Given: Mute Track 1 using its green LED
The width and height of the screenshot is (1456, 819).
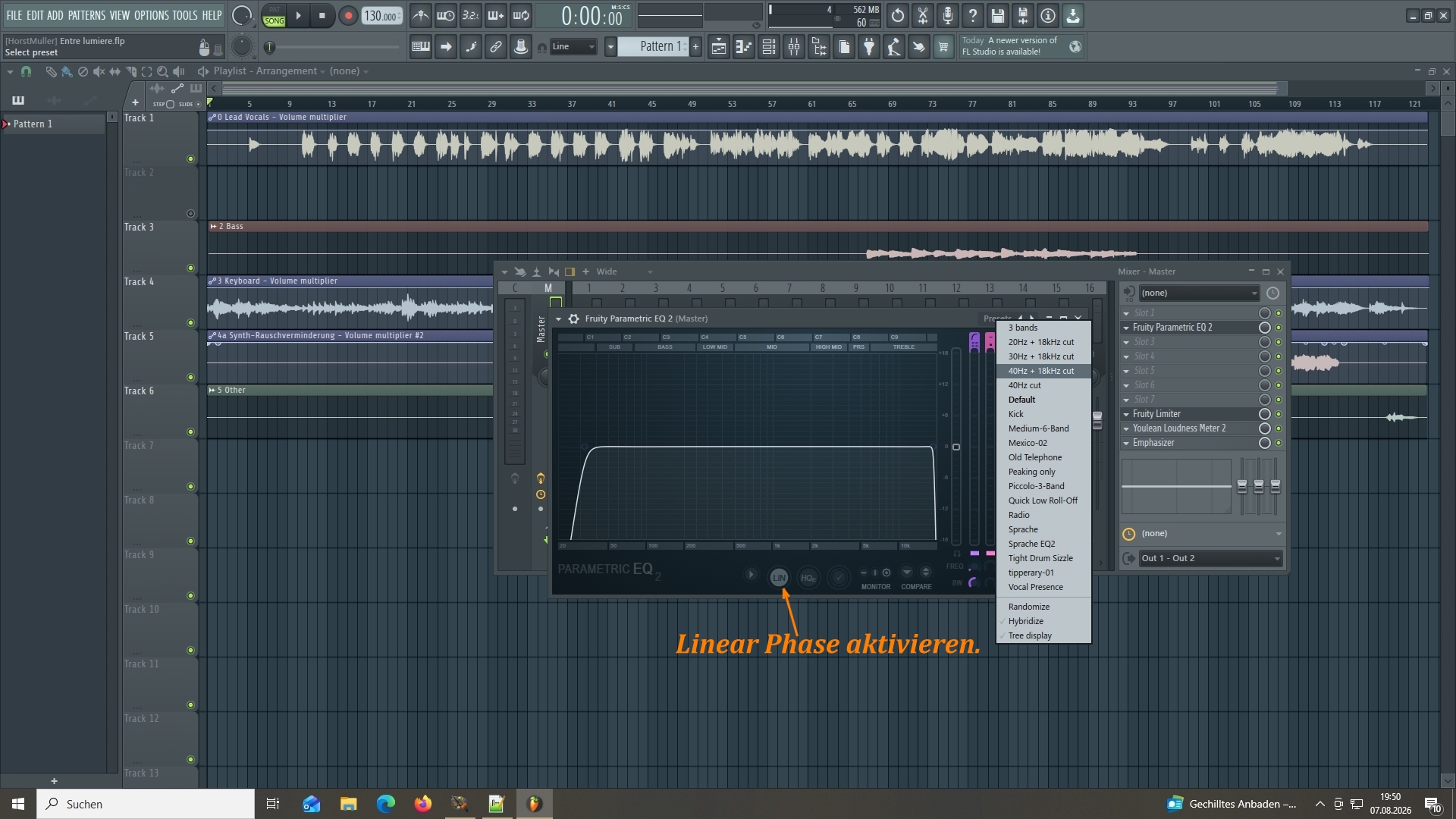Looking at the screenshot, I should point(190,158).
